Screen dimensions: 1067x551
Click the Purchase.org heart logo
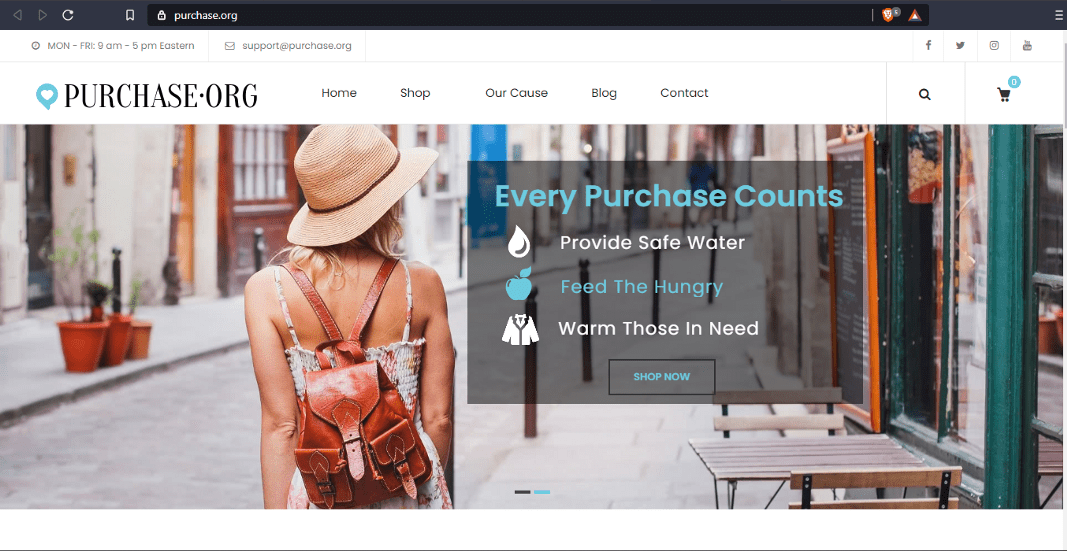click(47, 96)
